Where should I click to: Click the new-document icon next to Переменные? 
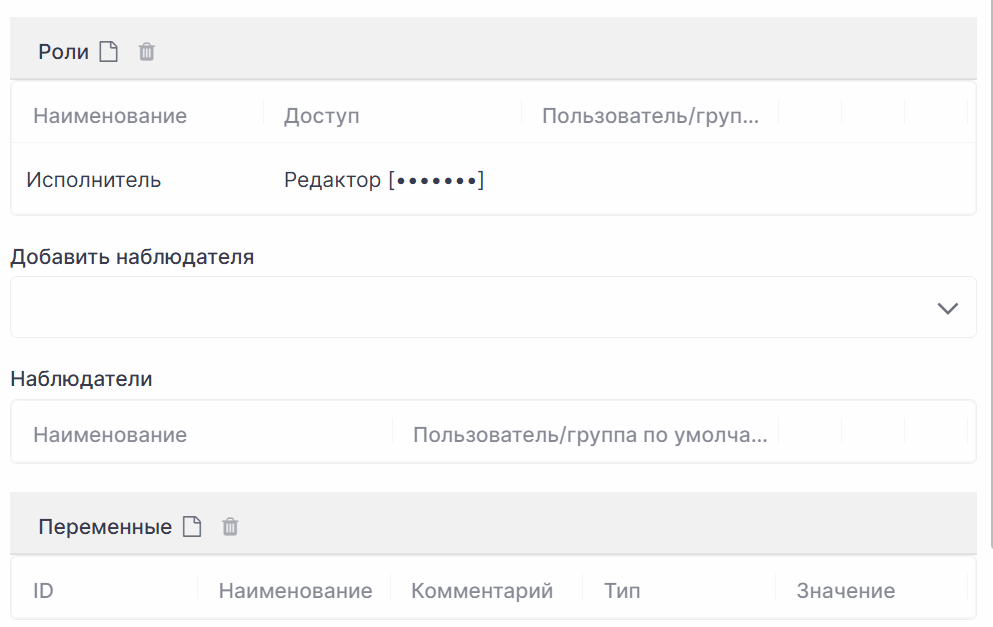tap(192, 526)
